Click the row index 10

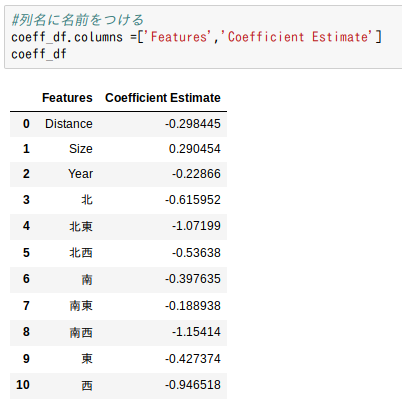(x=23, y=385)
